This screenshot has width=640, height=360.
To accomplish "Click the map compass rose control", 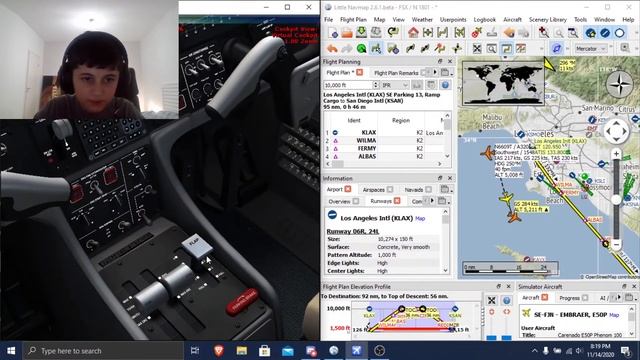I will (619, 84).
